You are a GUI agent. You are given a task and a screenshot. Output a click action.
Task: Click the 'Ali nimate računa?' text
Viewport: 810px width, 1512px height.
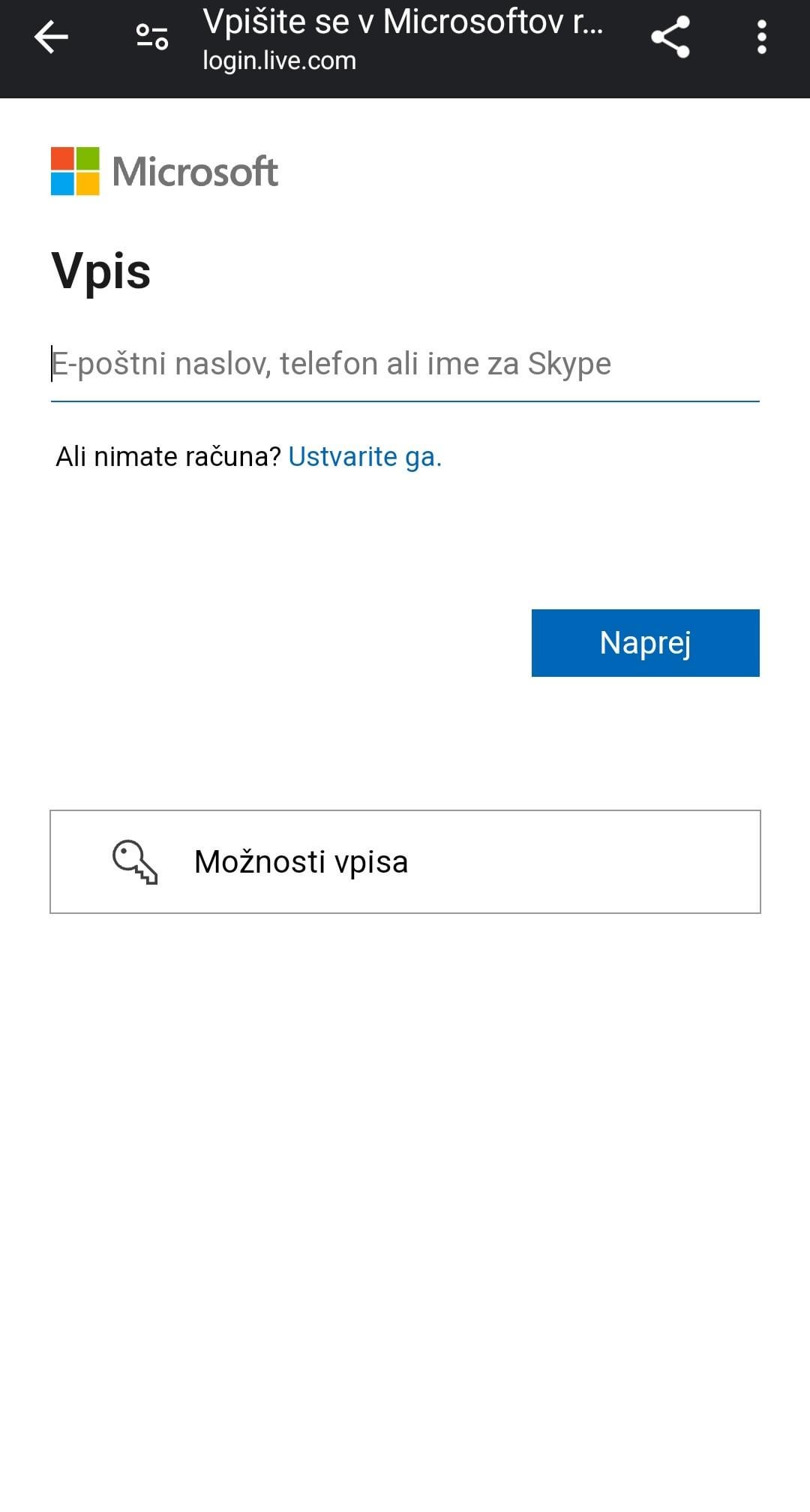[x=169, y=456]
